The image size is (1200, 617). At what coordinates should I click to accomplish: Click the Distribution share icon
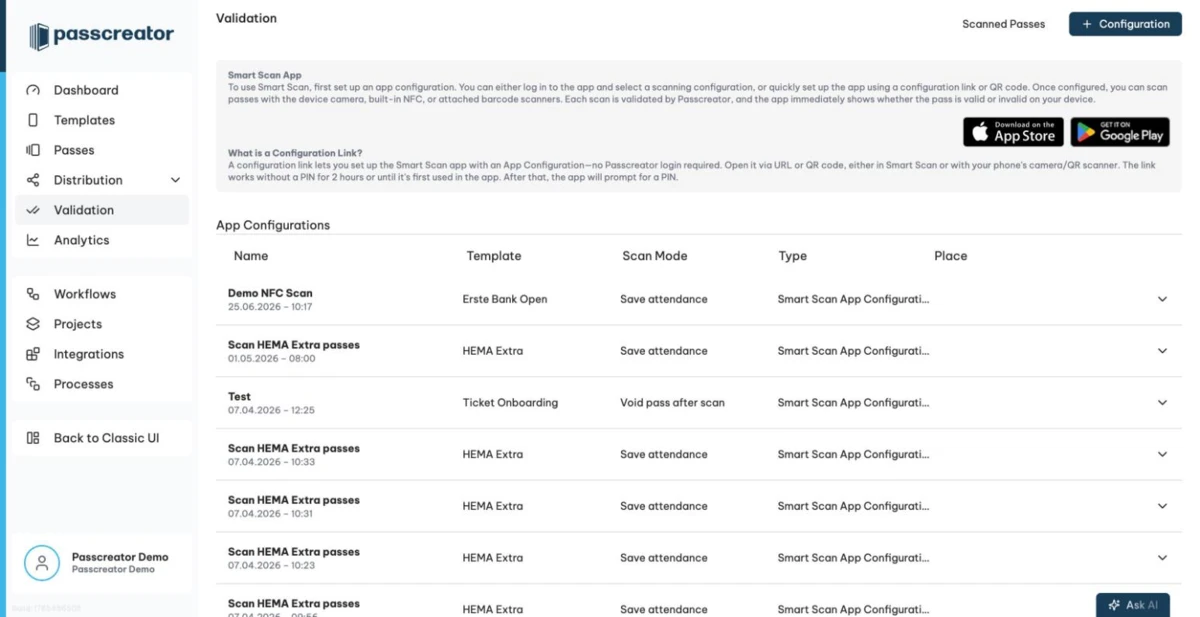click(33, 180)
